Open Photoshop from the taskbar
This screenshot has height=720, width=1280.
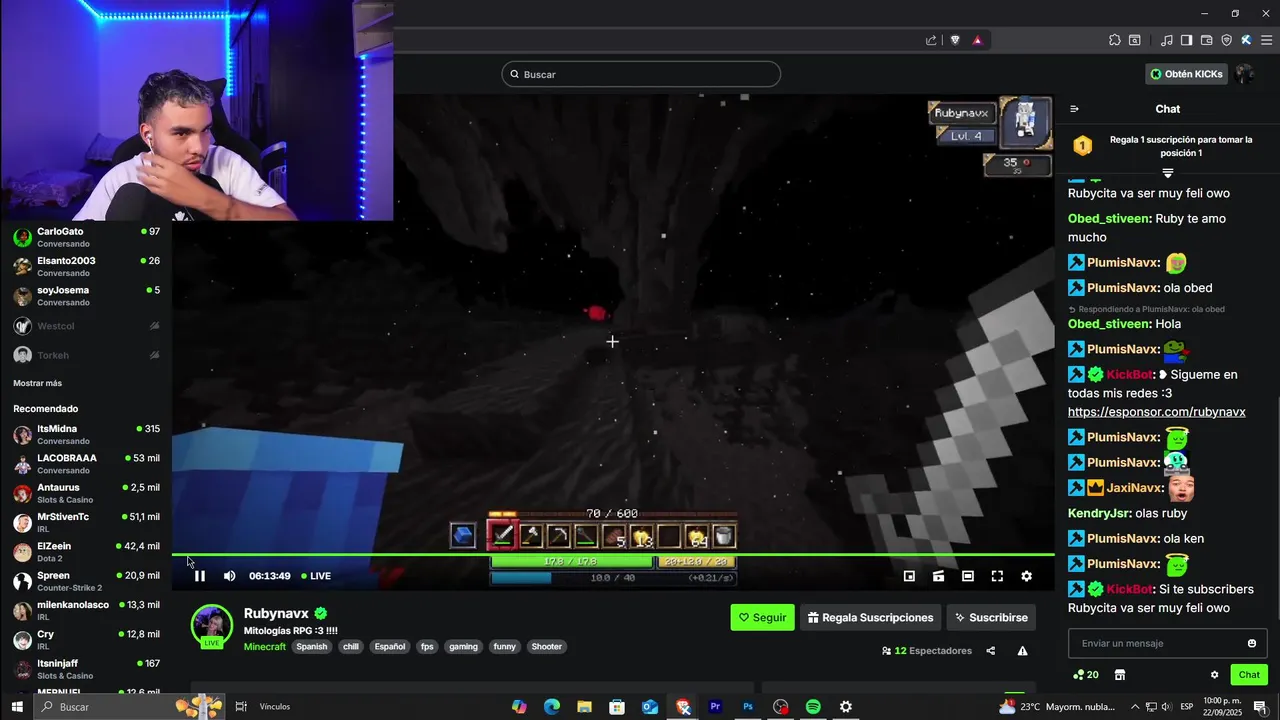(x=748, y=707)
